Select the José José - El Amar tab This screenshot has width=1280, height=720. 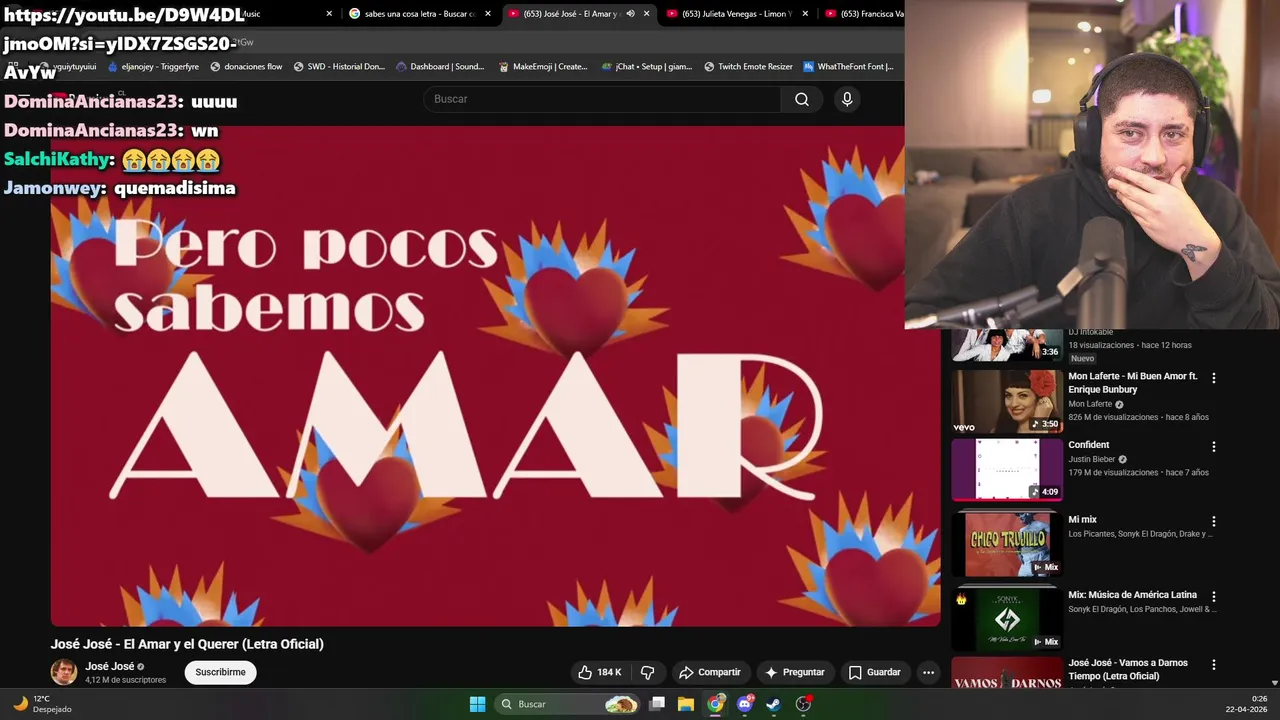570,14
